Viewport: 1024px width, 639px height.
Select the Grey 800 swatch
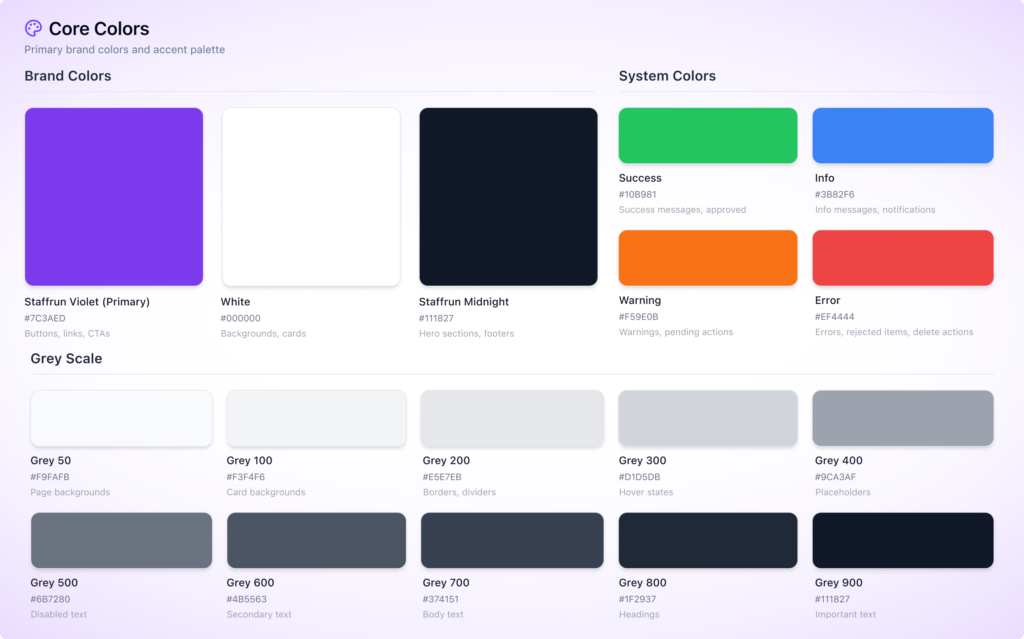[x=708, y=540]
